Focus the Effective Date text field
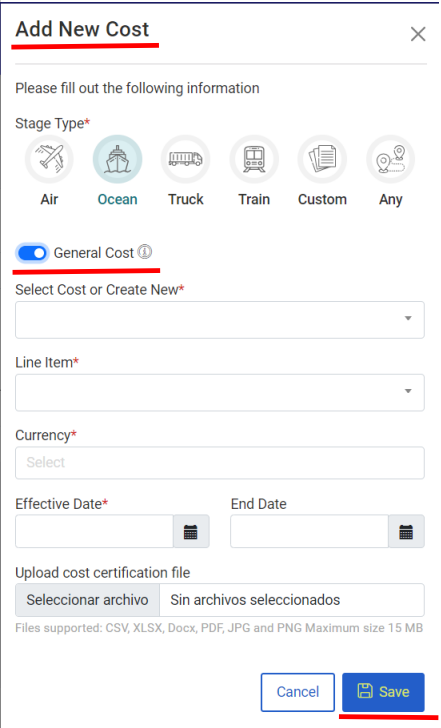 tap(94, 531)
